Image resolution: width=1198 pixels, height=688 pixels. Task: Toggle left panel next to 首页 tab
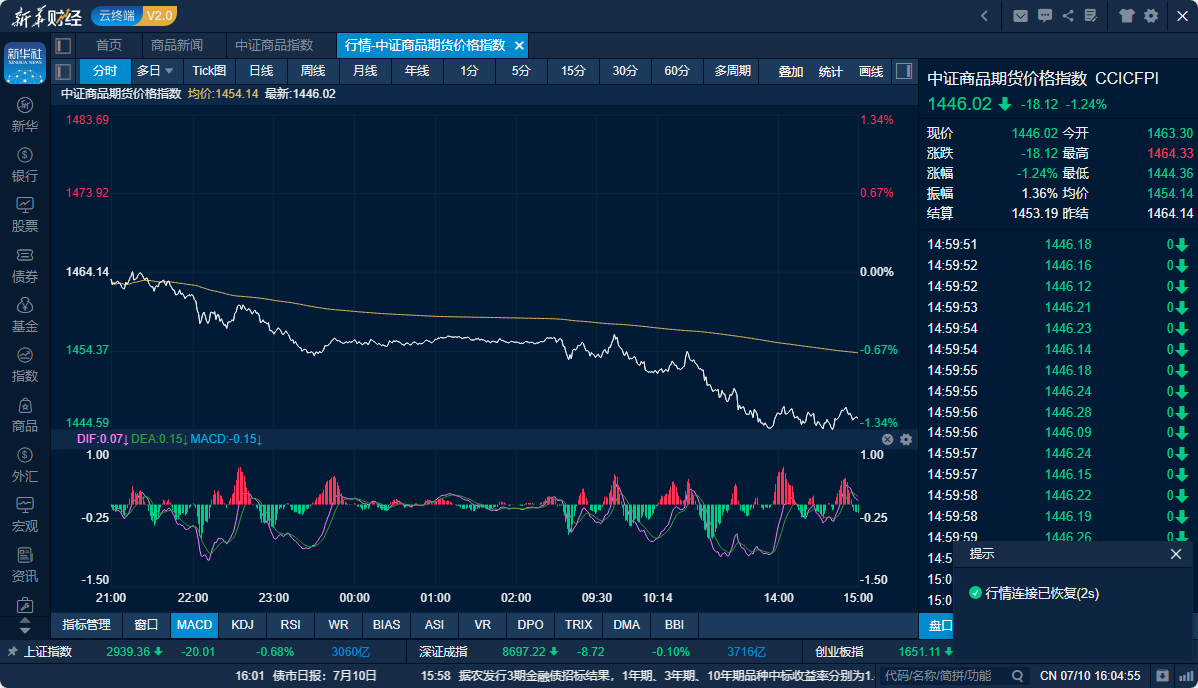point(63,46)
